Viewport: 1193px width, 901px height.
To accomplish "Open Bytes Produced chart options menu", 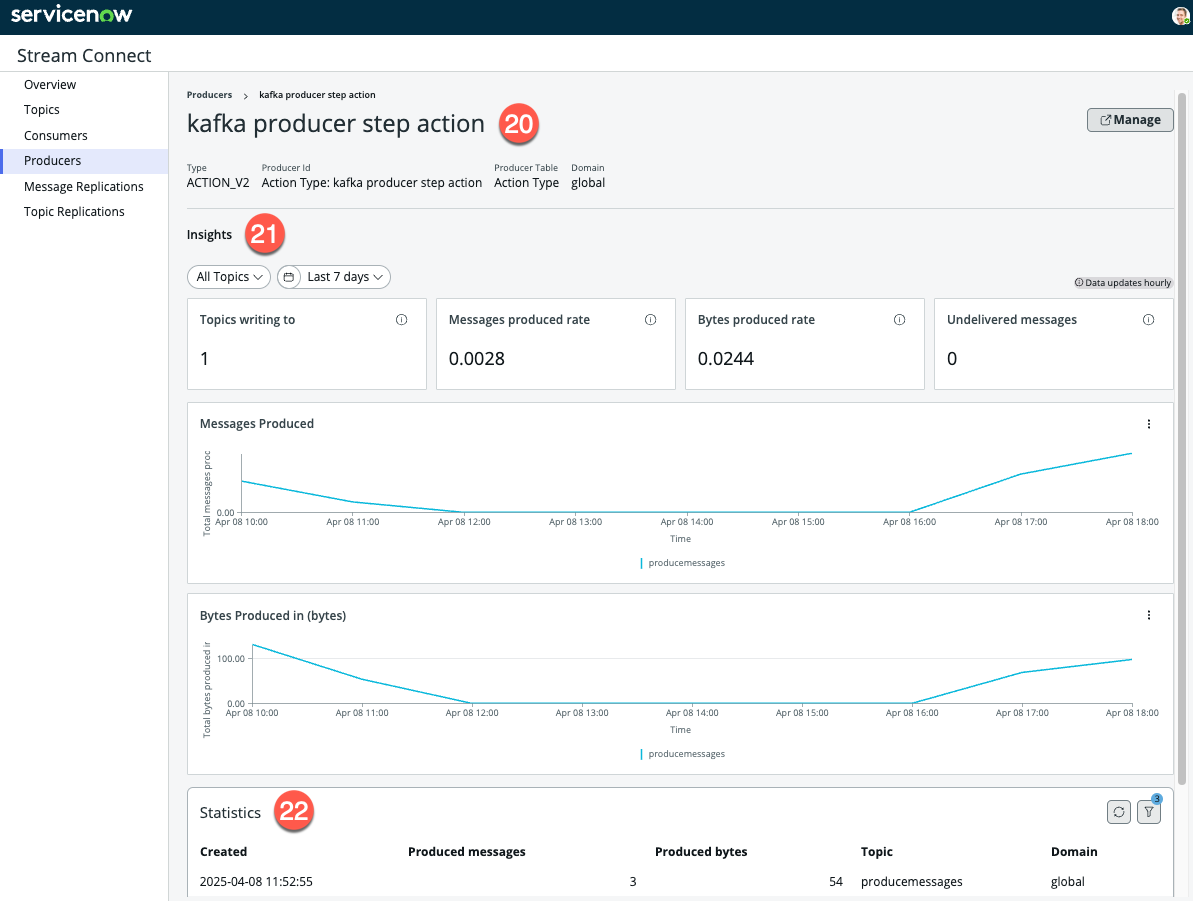I will pyautogui.click(x=1149, y=615).
